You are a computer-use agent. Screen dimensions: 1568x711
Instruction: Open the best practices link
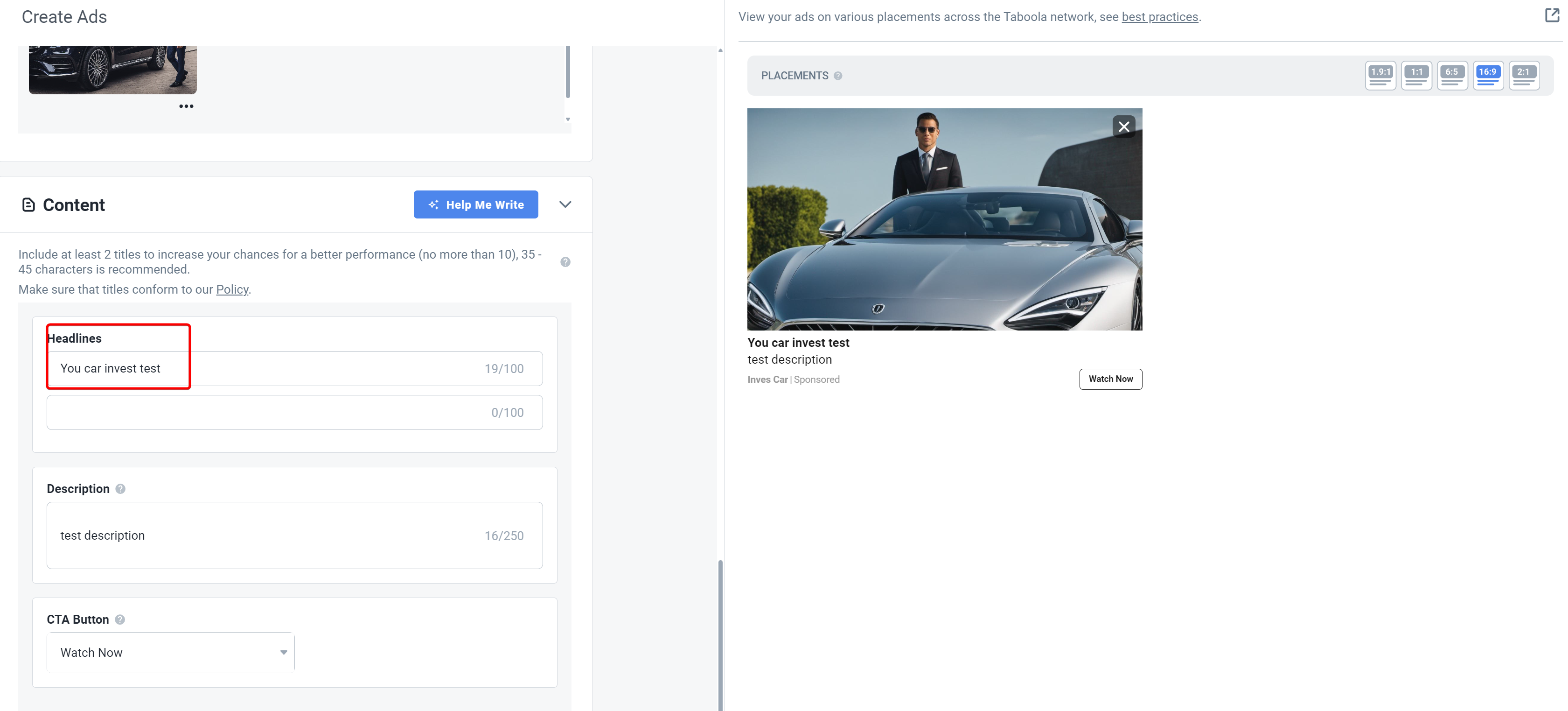(1160, 17)
